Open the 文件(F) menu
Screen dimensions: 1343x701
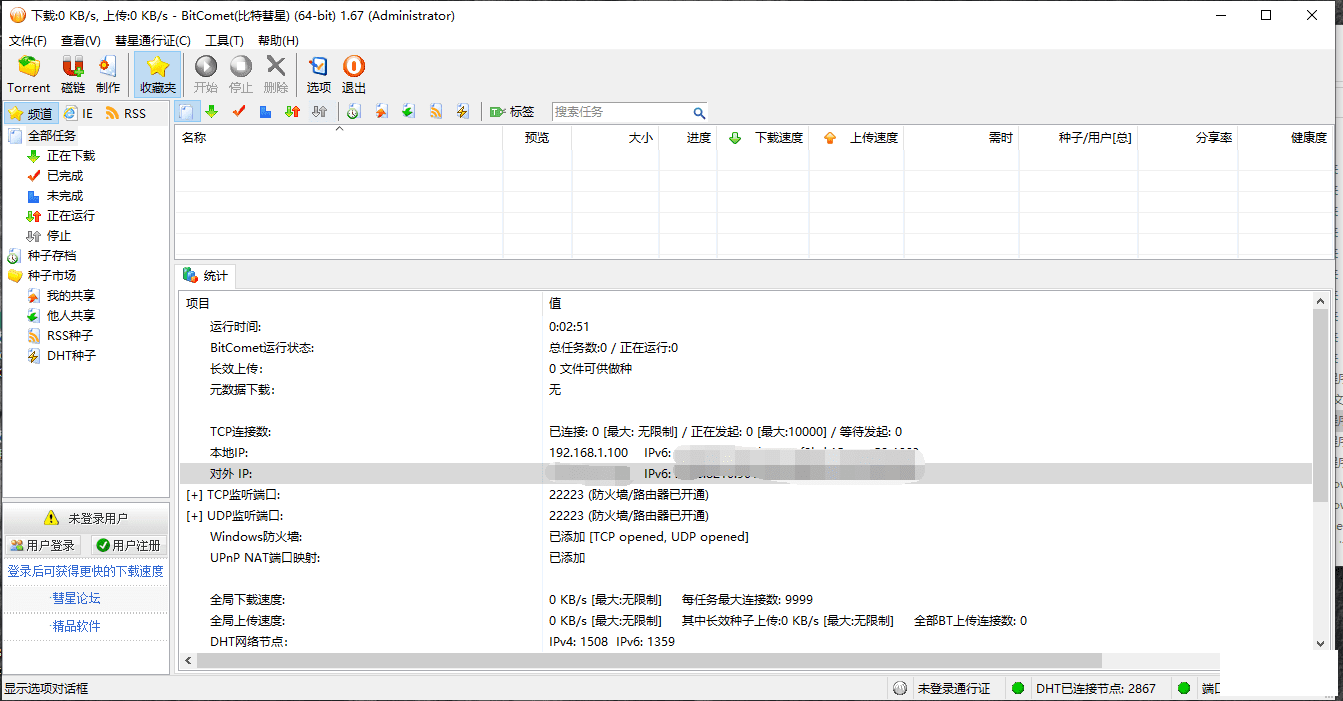(x=28, y=41)
